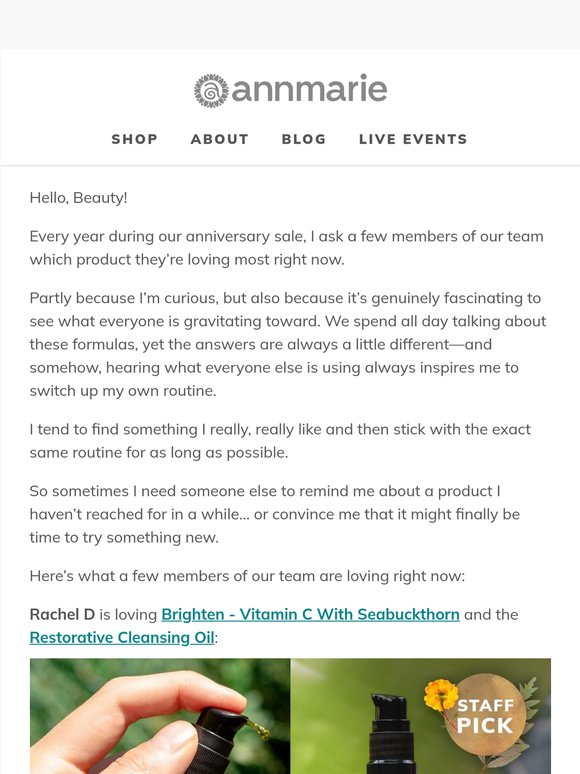Open the BLOG navigation link

304,139
